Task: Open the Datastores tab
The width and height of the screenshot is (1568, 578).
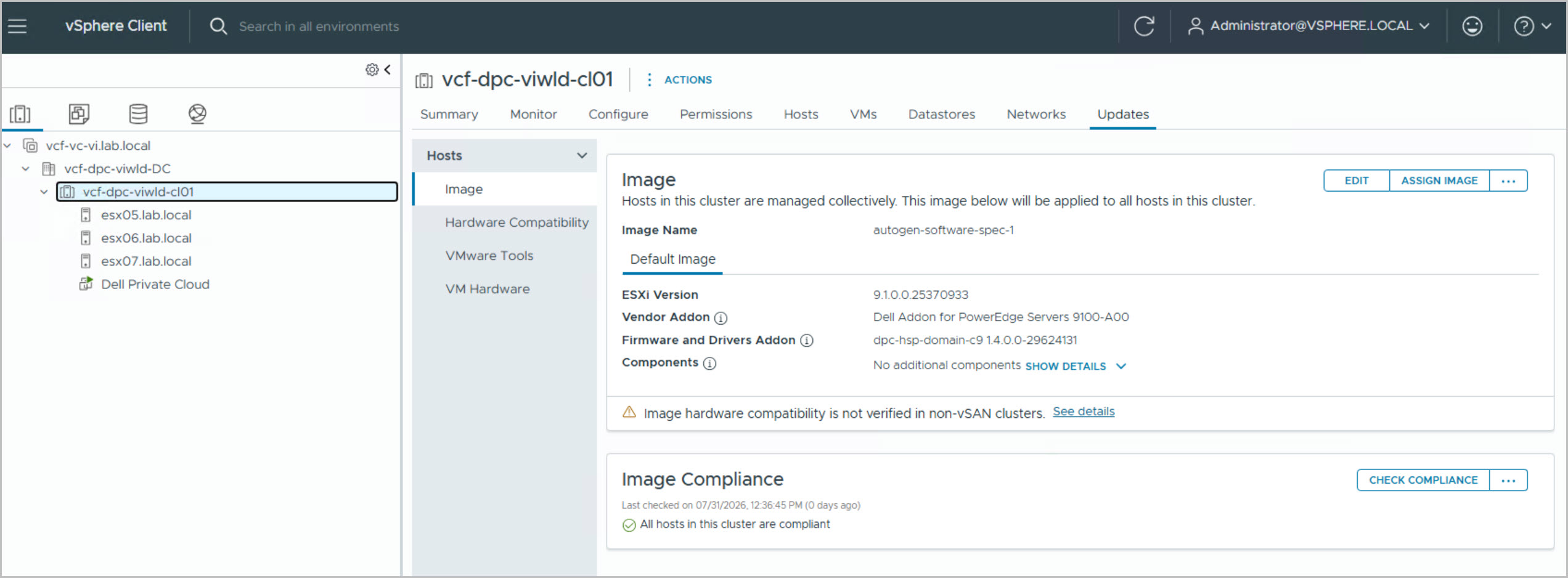Action: coord(941,114)
